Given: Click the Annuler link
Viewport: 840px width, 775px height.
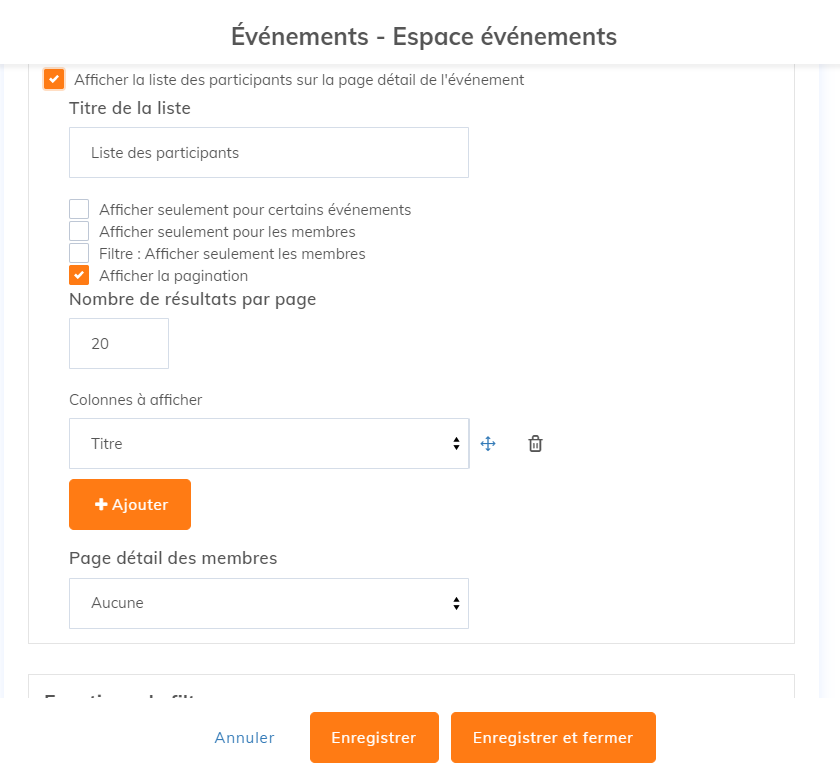Looking at the screenshot, I should pyautogui.click(x=244, y=738).
